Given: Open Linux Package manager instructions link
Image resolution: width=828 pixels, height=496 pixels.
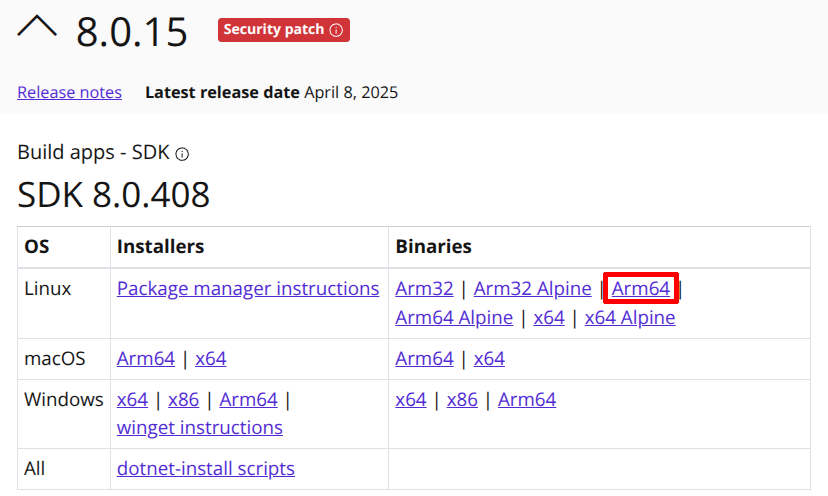Looking at the screenshot, I should click(248, 289).
